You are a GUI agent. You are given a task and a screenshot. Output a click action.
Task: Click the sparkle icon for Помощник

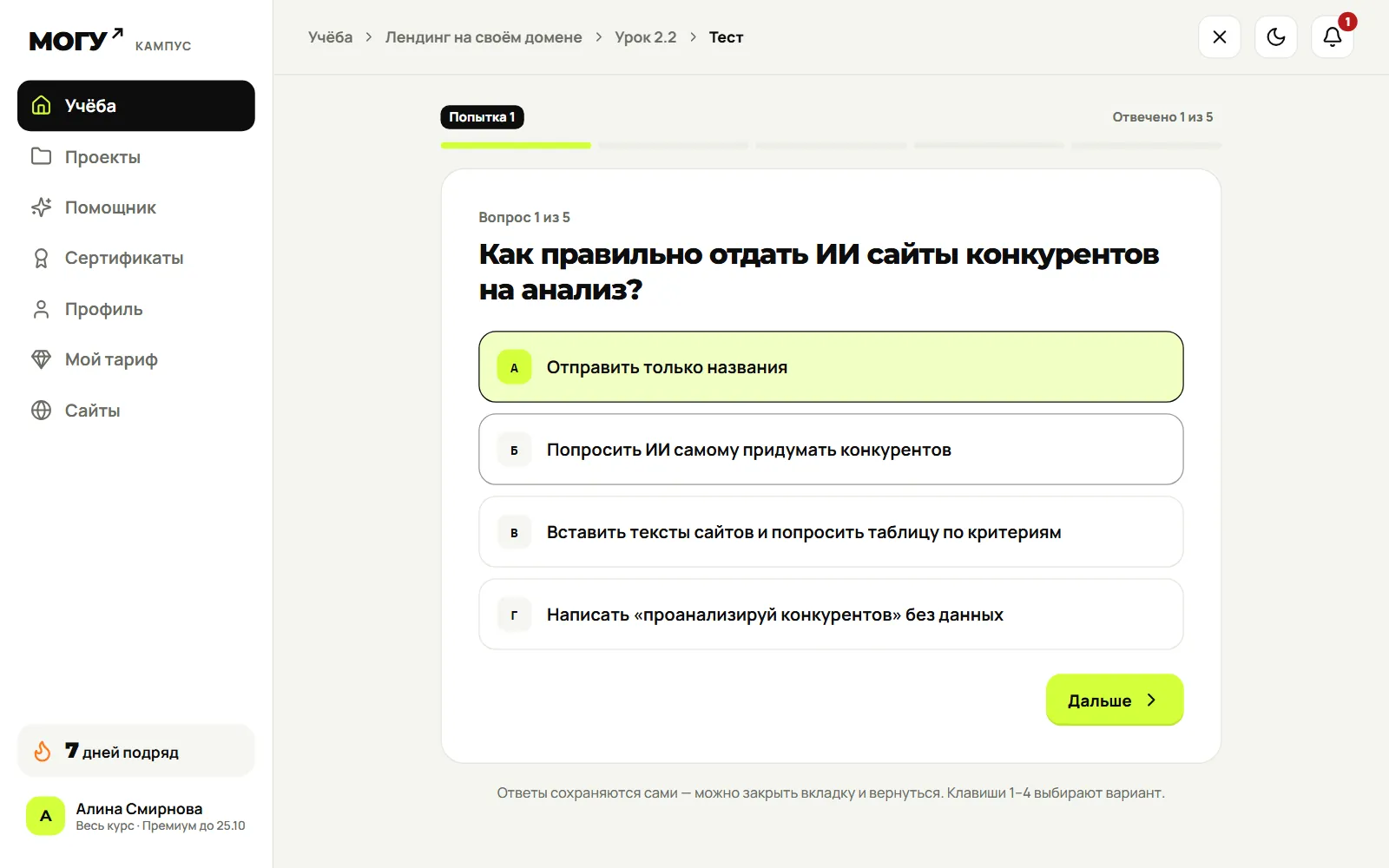[41, 207]
